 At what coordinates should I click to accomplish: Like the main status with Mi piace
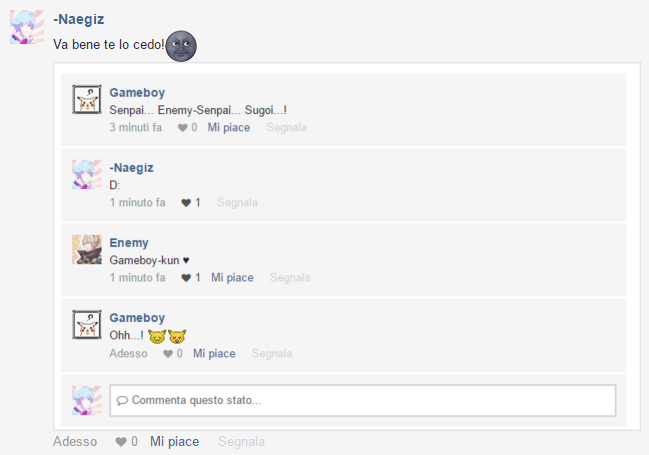174,442
